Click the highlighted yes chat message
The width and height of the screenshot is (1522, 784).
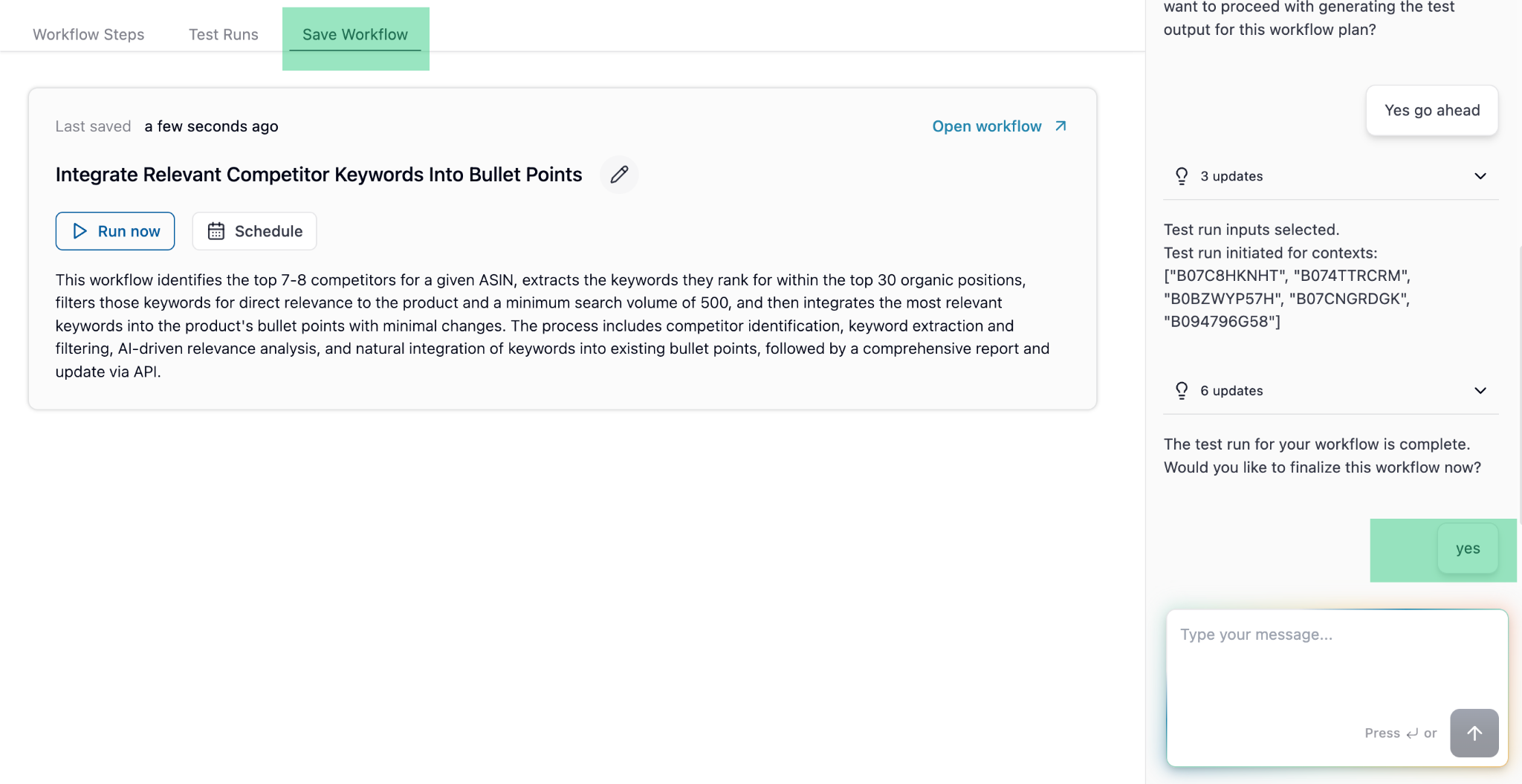click(x=1468, y=548)
